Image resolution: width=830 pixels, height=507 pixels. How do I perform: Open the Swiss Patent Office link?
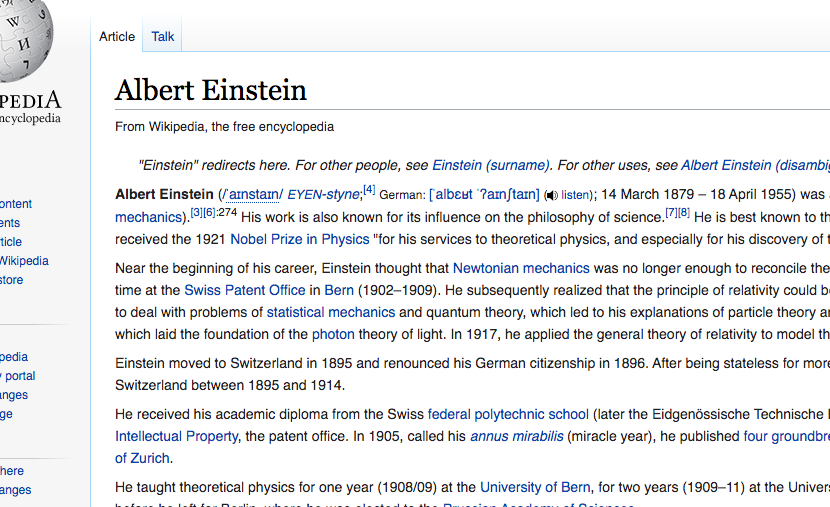(x=245, y=290)
